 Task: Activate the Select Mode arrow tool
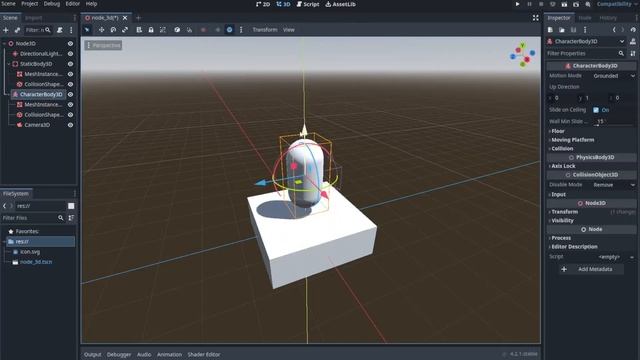87,30
